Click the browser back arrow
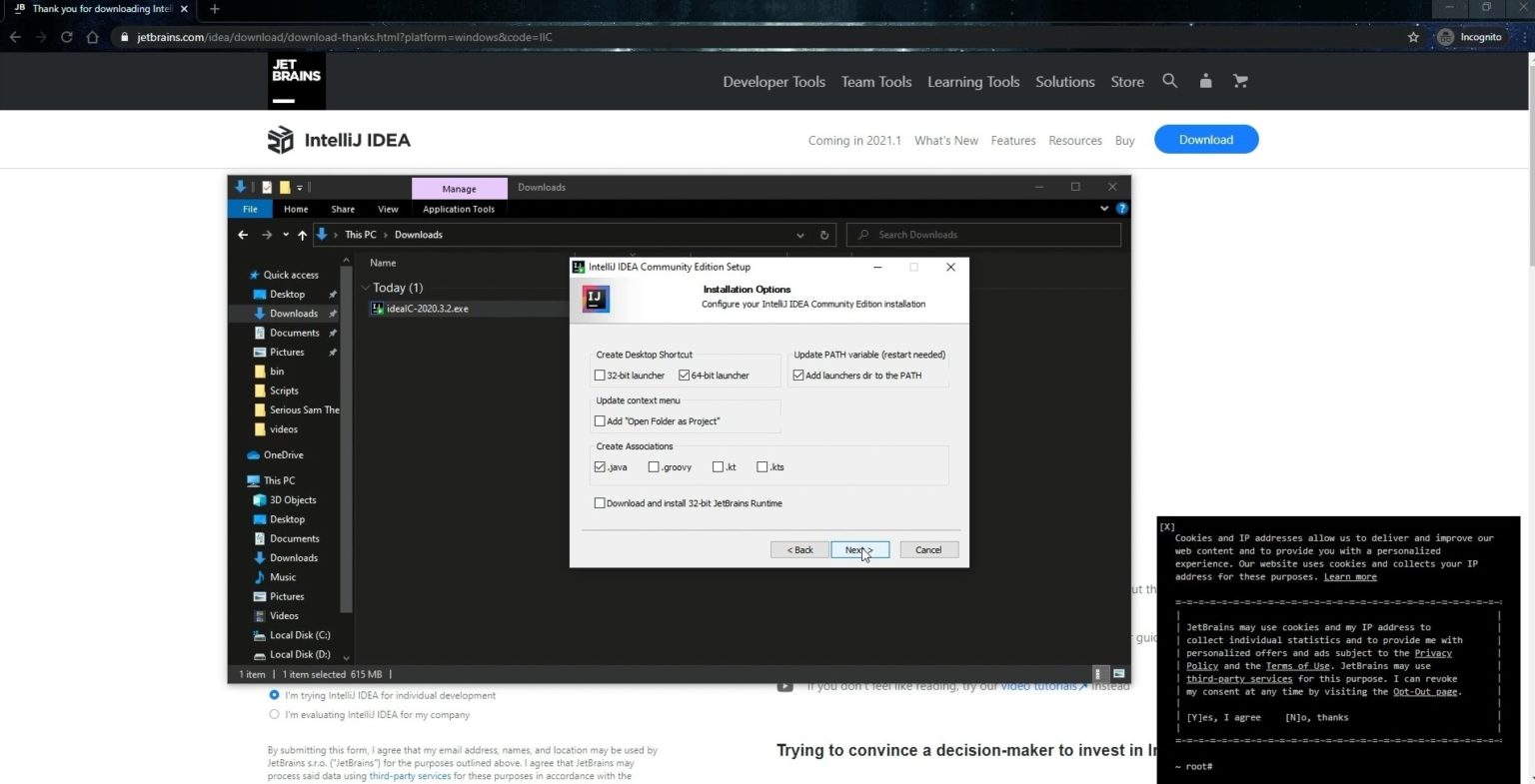 pyautogui.click(x=15, y=37)
